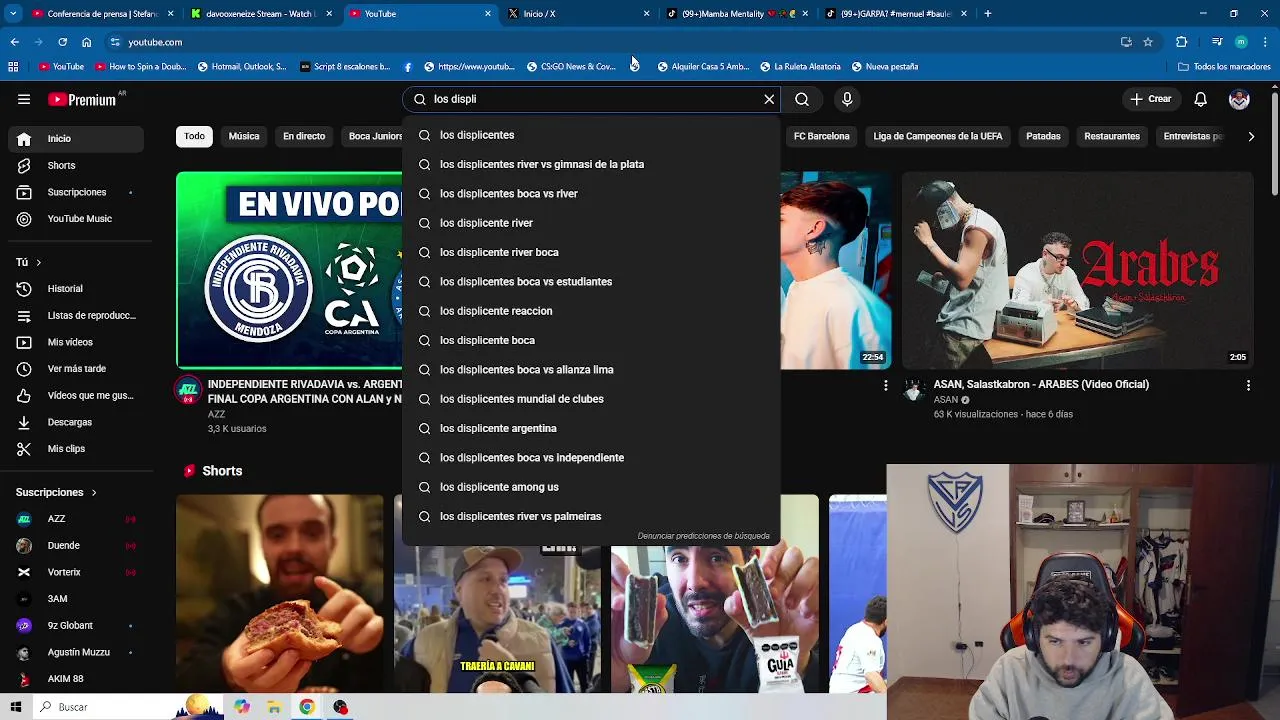Screen dimensions: 1280x720
Task: Open Shorts in sidebar
Action: pyautogui.click(x=77, y=165)
